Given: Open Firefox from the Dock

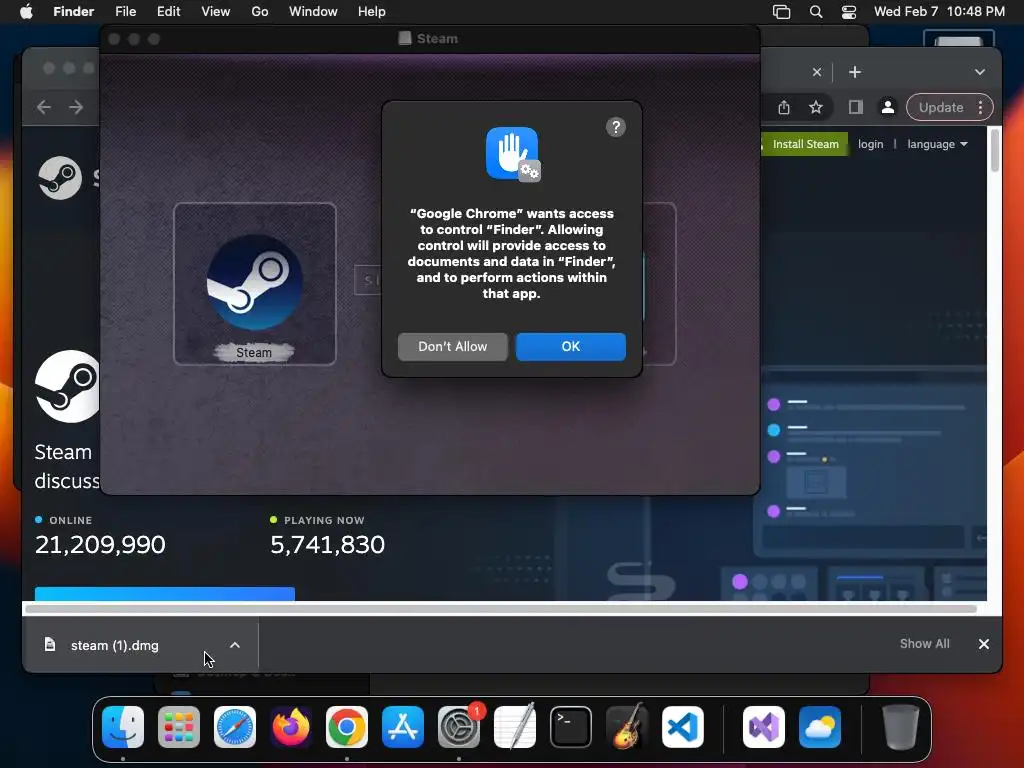Looking at the screenshot, I should click(291, 727).
